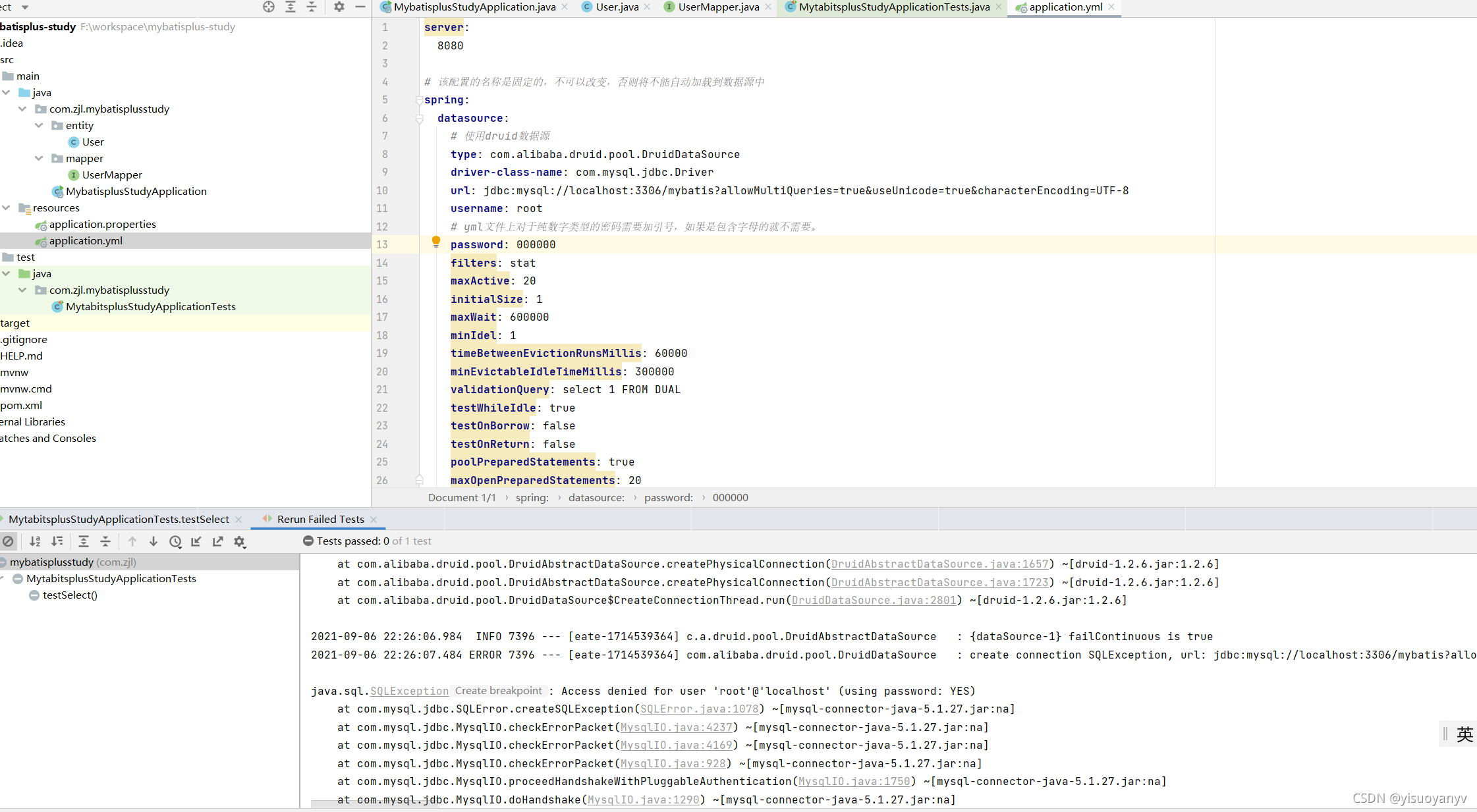Jump to previous failed test arrow
This screenshot has width=1477, height=812.
(x=132, y=541)
